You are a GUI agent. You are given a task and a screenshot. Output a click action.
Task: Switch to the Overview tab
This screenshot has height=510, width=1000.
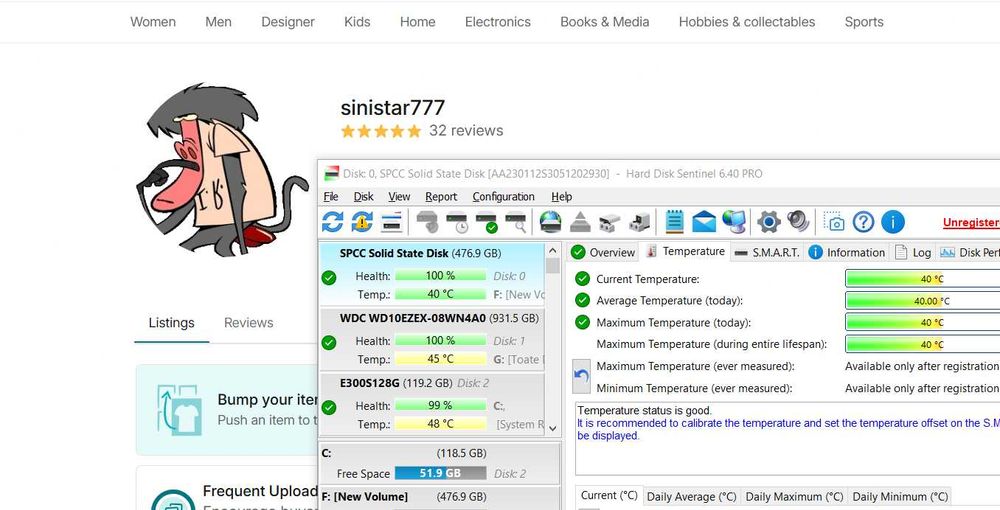[603, 252]
